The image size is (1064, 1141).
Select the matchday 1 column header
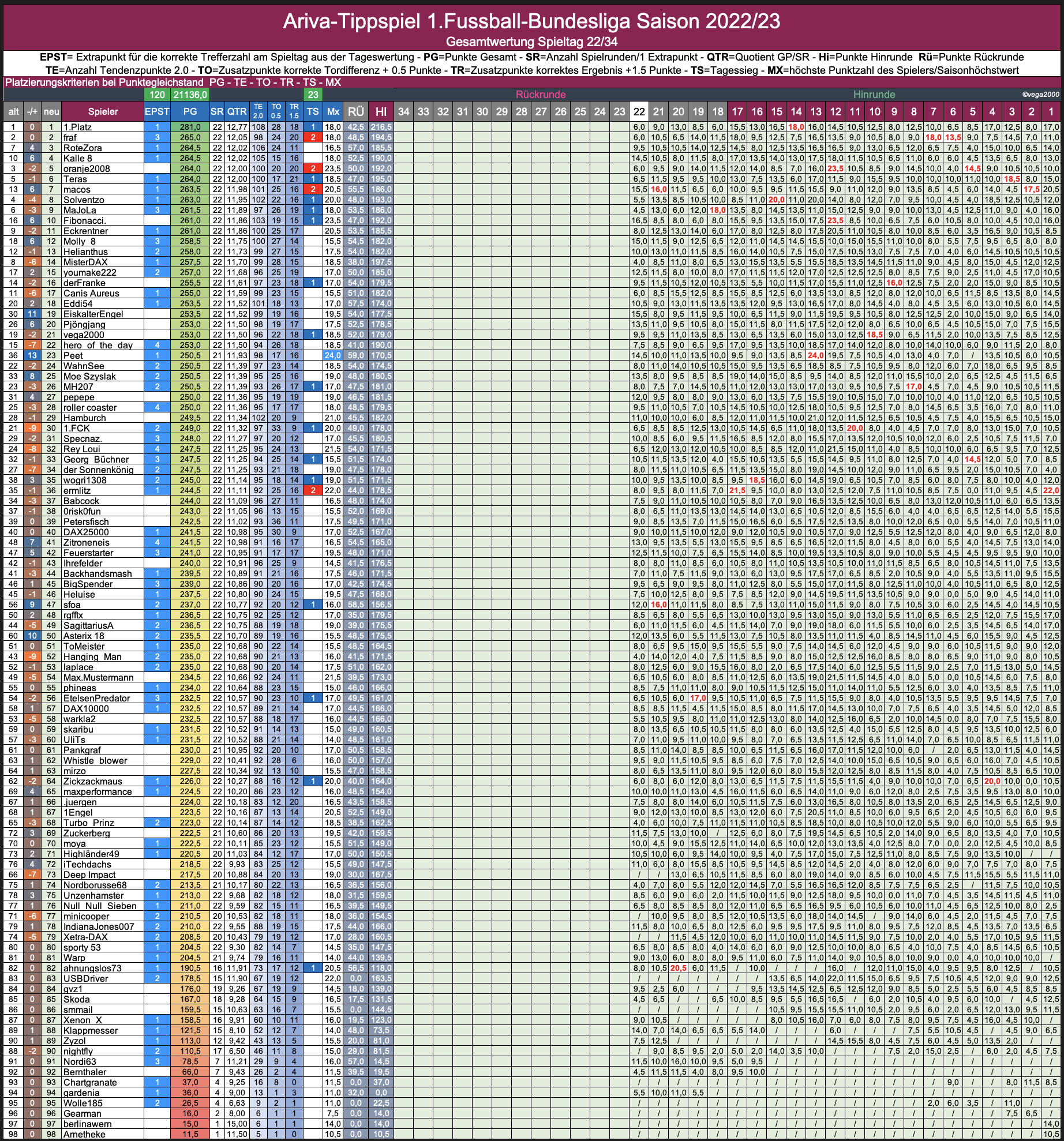1051,112
